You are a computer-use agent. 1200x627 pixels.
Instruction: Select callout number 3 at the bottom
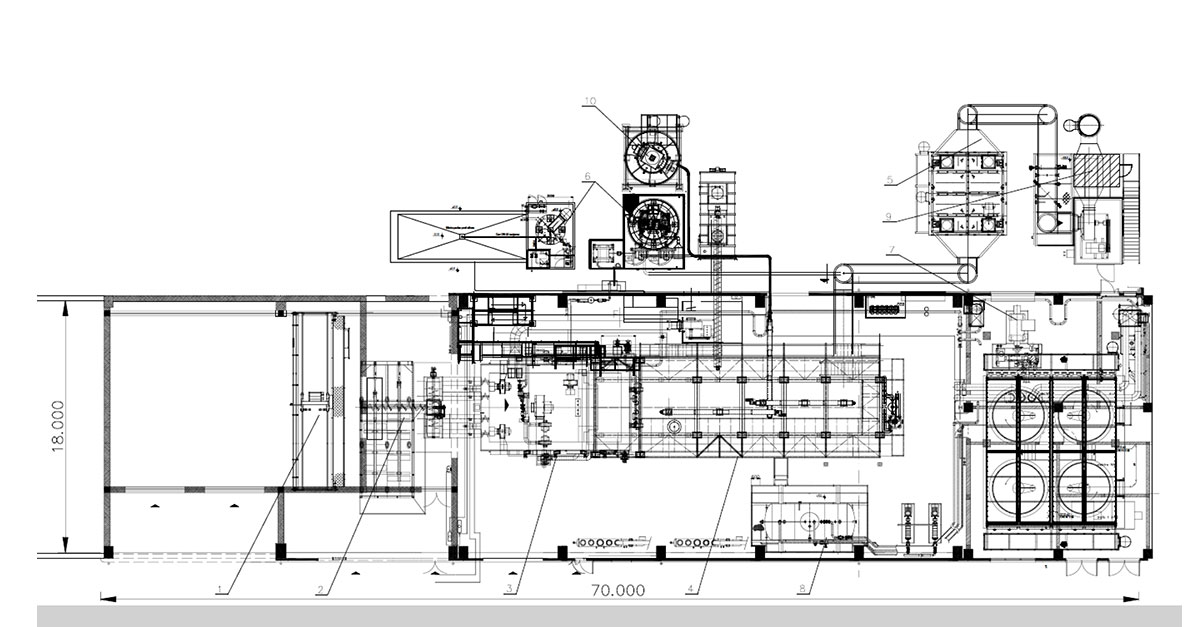pos(509,589)
